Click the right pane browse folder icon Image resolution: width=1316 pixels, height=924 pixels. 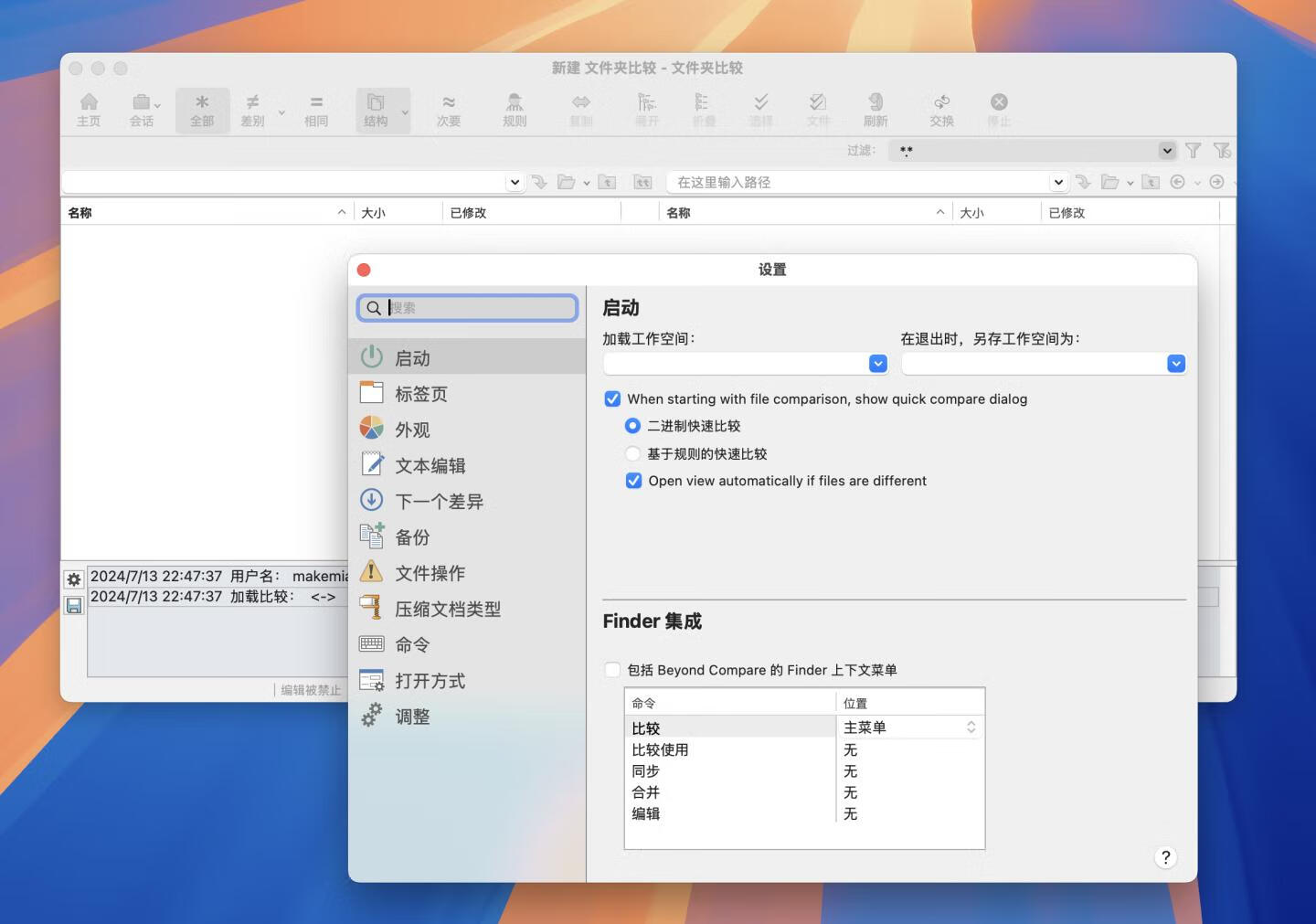pyautogui.click(x=1109, y=182)
